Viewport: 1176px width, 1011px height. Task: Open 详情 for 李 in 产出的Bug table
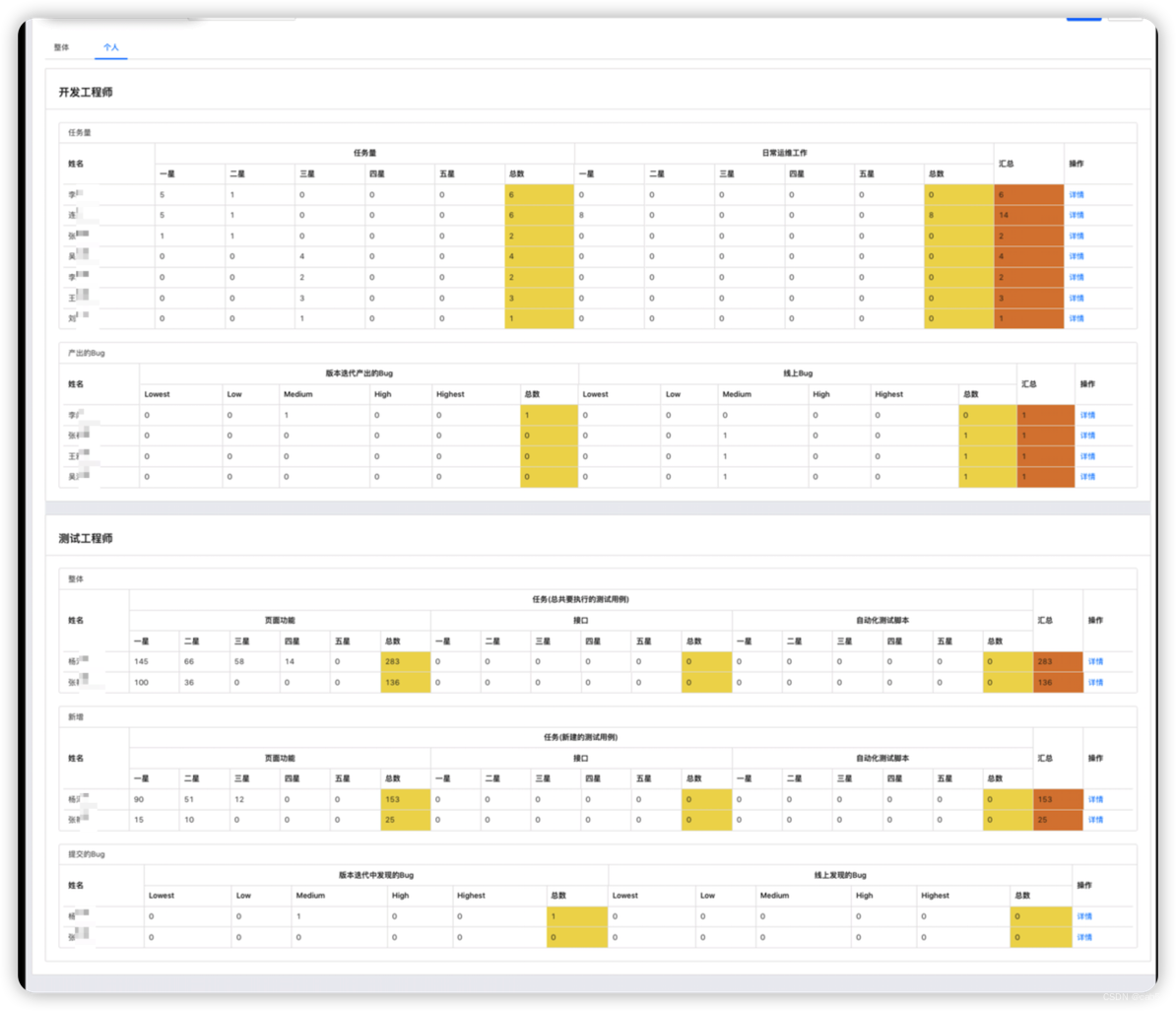1087,415
